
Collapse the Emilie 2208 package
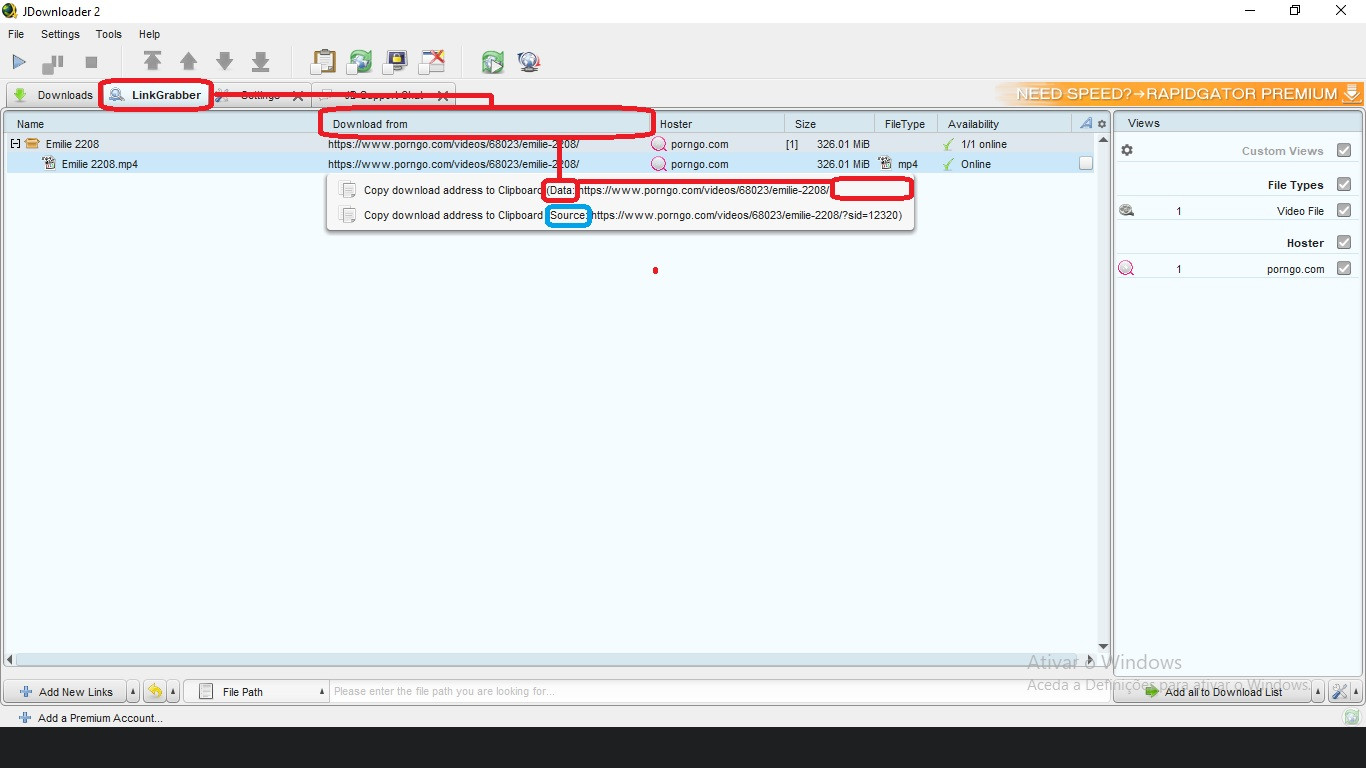(x=15, y=144)
